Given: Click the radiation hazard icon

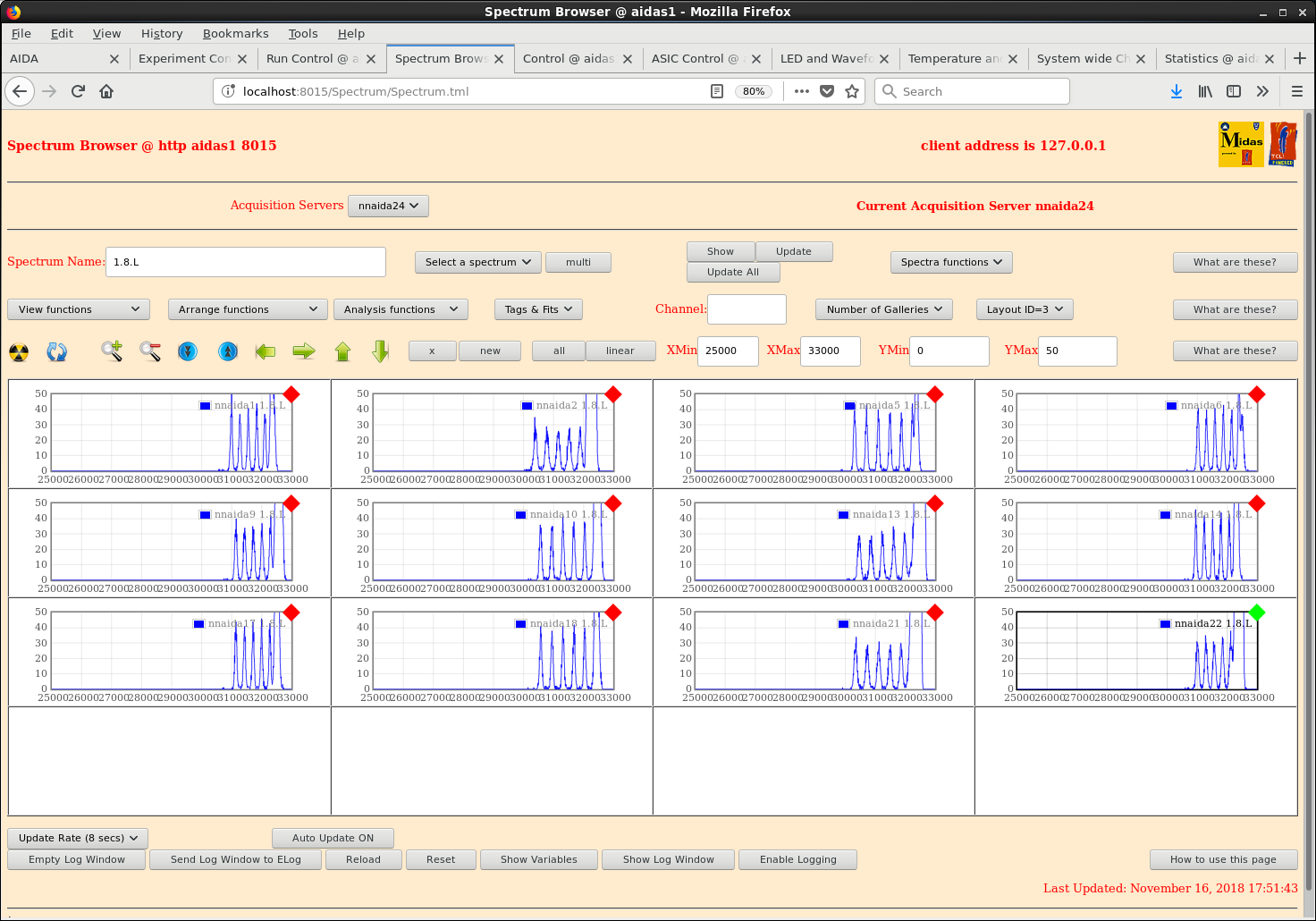Looking at the screenshot, I should (19, 352).
